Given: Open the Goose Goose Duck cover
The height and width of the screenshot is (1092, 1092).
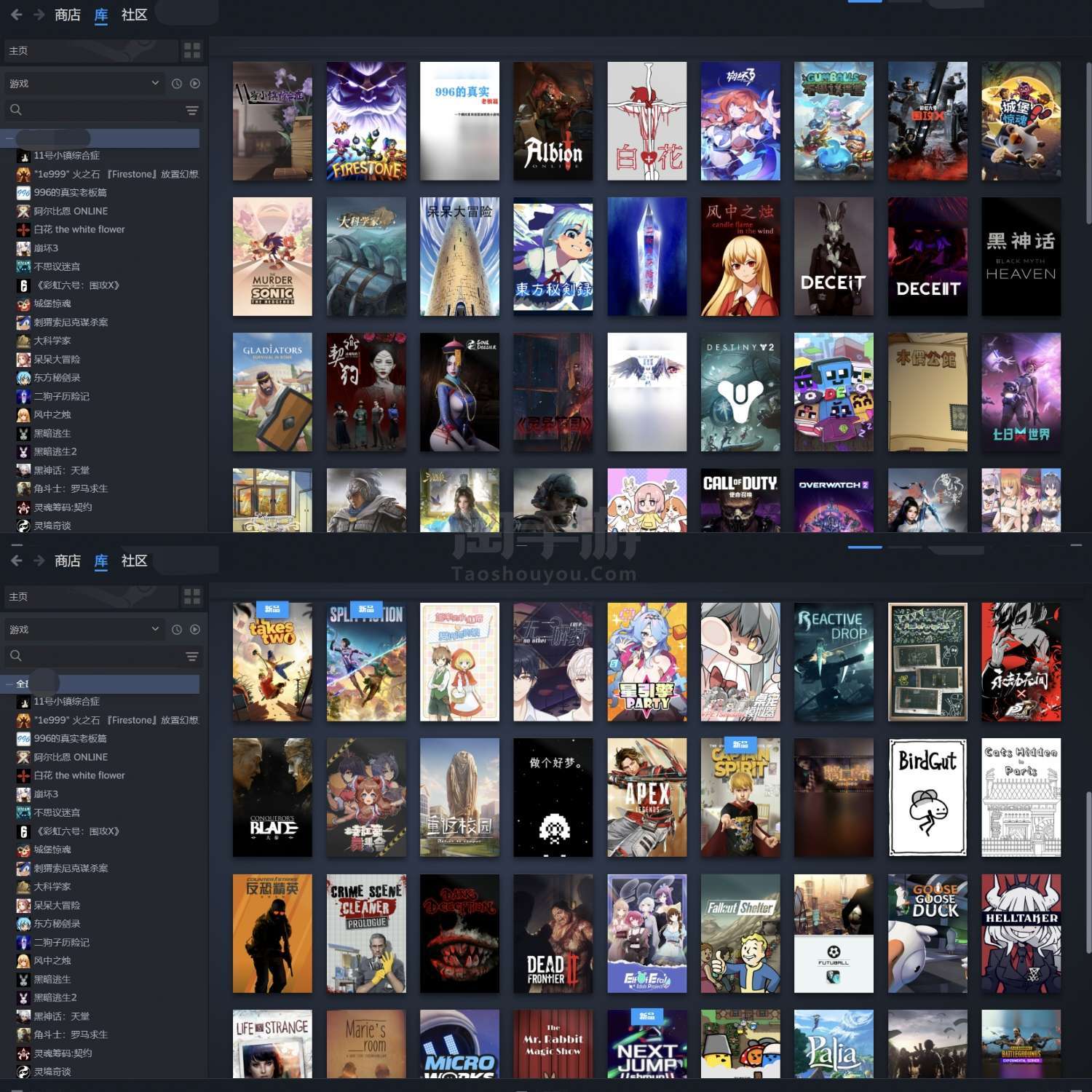Looking at the screenshot, I should (x=927, y=933).
